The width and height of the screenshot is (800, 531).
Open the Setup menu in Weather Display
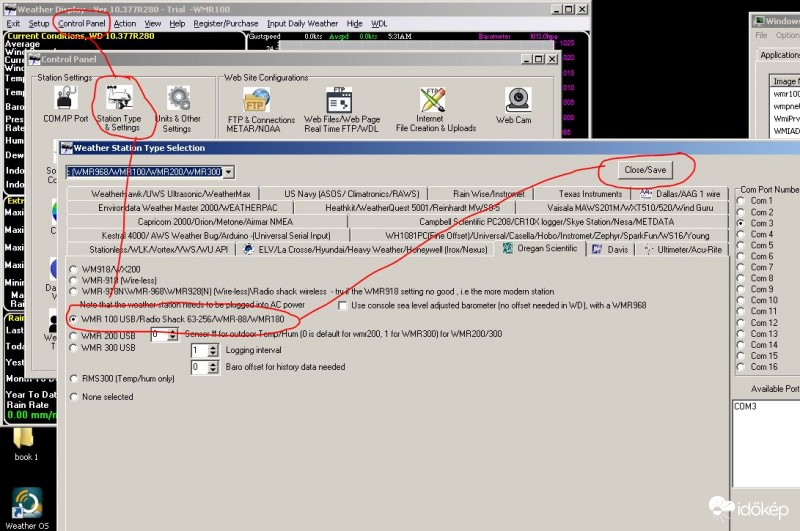tap(39, 23)
